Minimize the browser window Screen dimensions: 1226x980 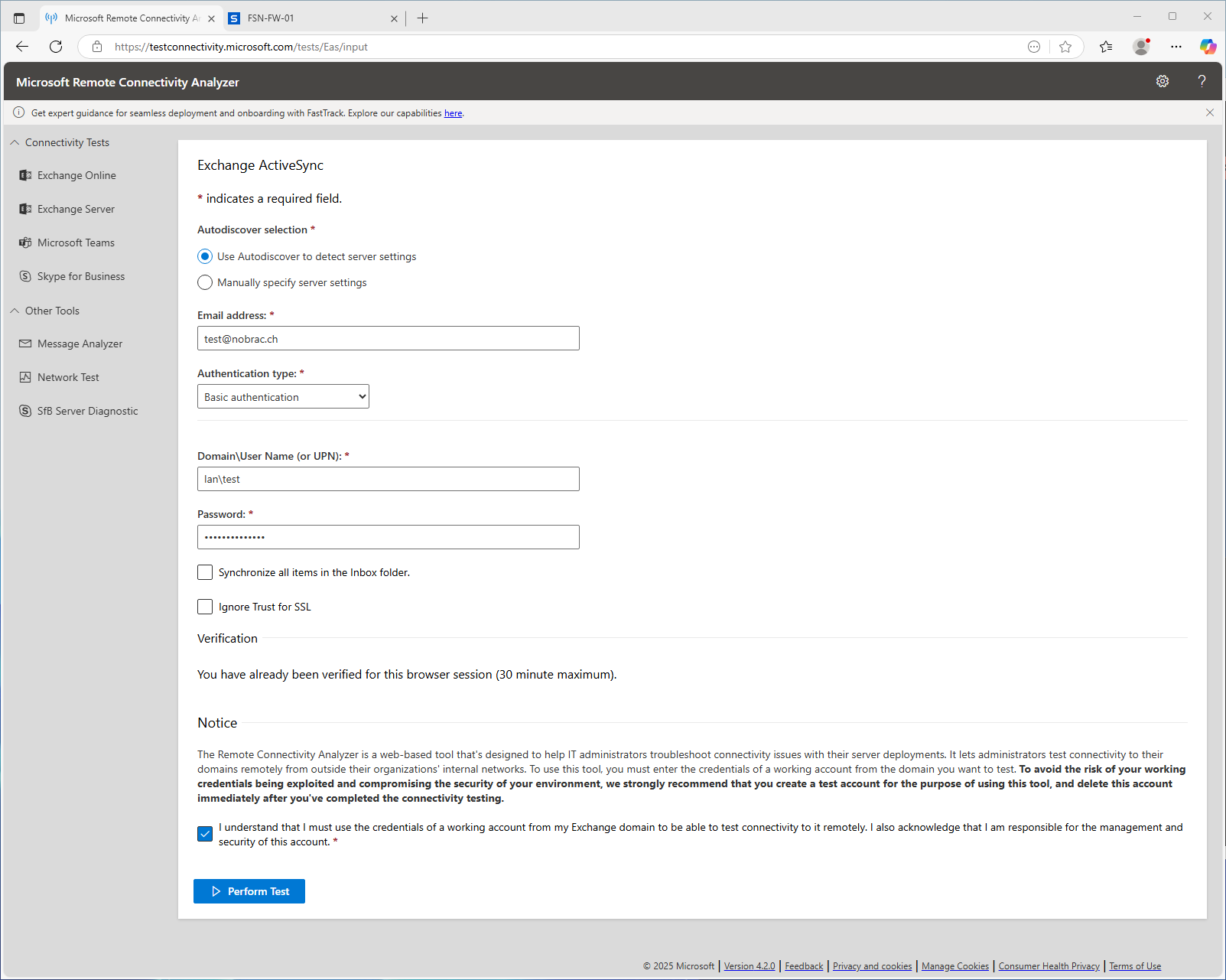click(1137, 16)
